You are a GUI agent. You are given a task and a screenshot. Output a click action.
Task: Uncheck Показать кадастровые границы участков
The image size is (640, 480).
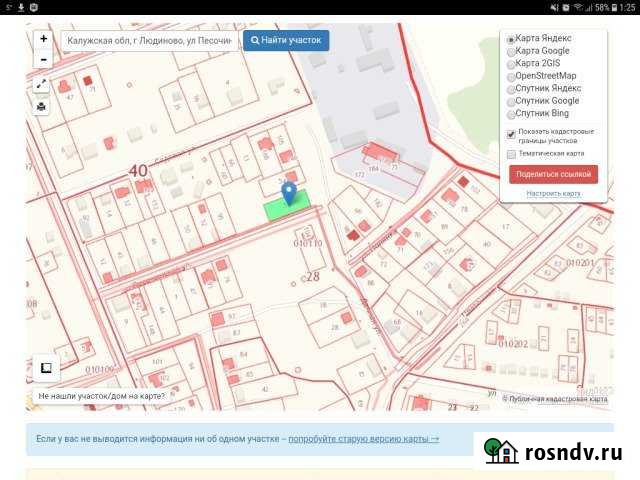511,133
